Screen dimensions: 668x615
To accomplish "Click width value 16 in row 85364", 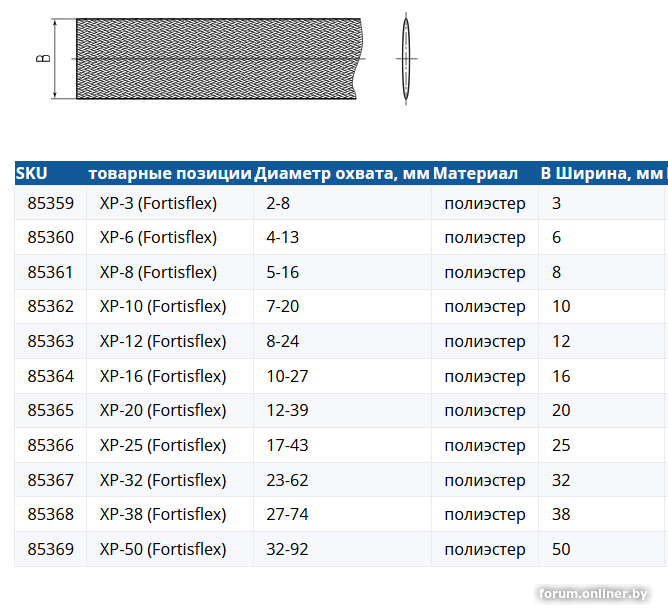I will point(561,376).
